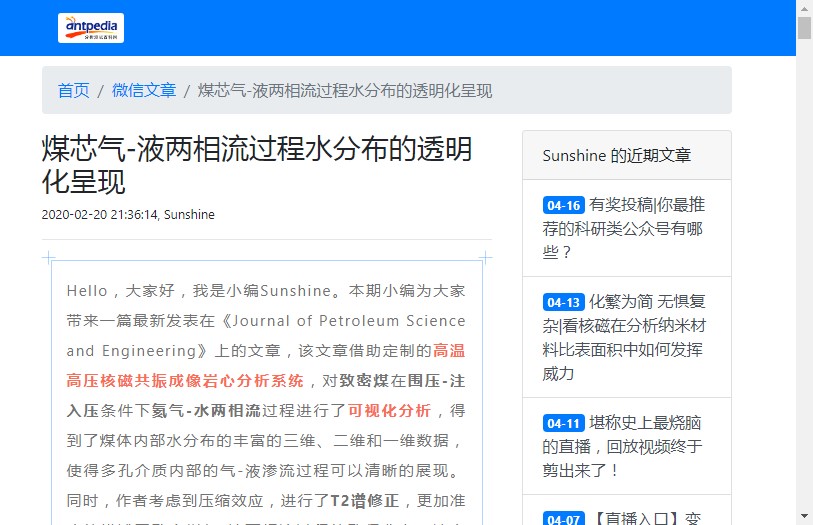813x525 pixels.
Task: Click the vertical scrollbar thumb
Action: [804, 28]
